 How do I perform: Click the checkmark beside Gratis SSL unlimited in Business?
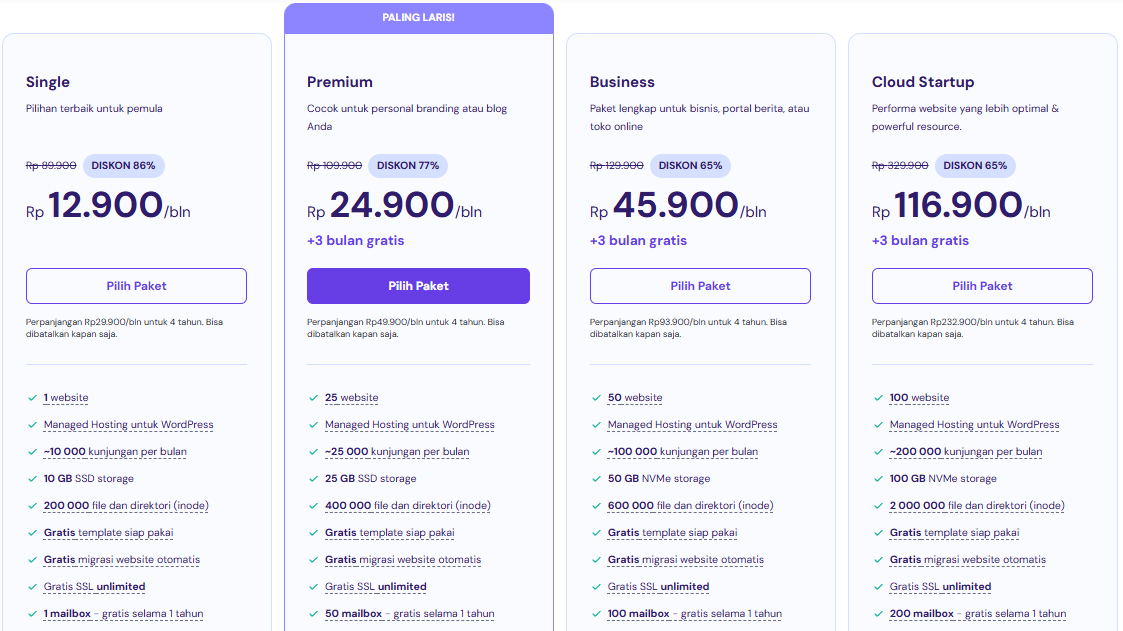pos(597,587)
